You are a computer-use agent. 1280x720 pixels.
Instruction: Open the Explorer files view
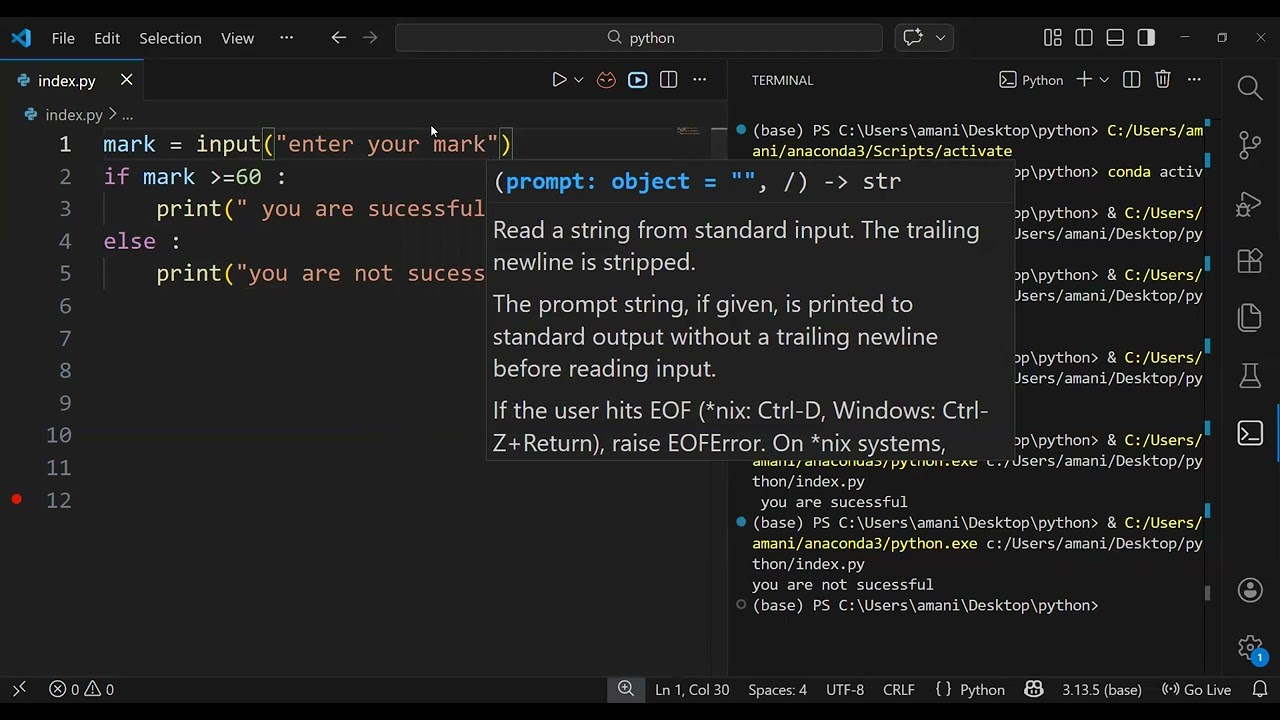[1250, 318]
